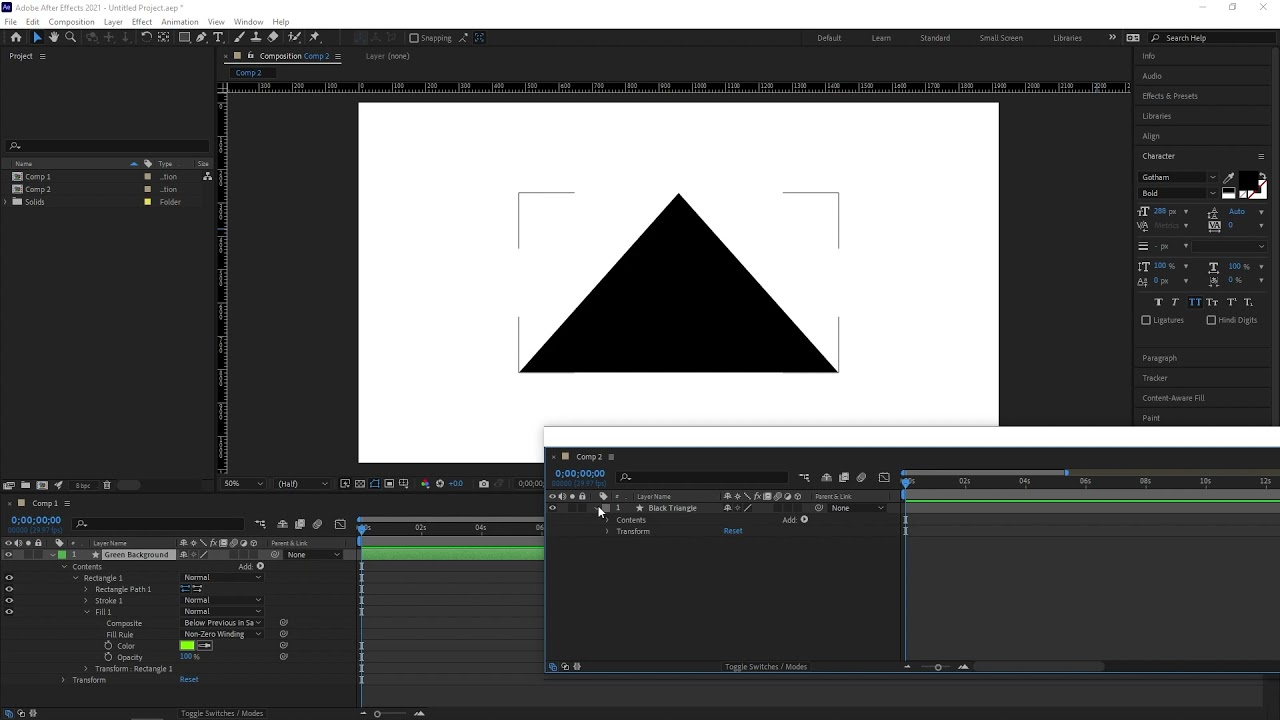
Task: Select the Brush tool
Action: pyautogui.click(x=240, y=37)
